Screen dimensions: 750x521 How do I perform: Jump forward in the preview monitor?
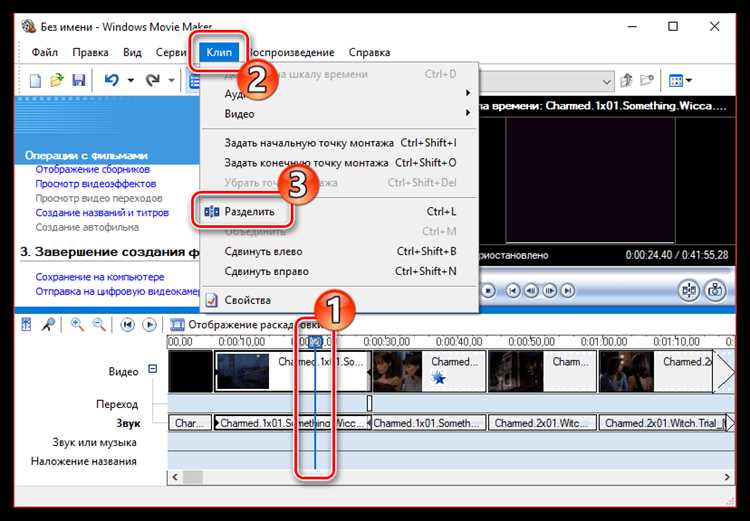point(567,290)
